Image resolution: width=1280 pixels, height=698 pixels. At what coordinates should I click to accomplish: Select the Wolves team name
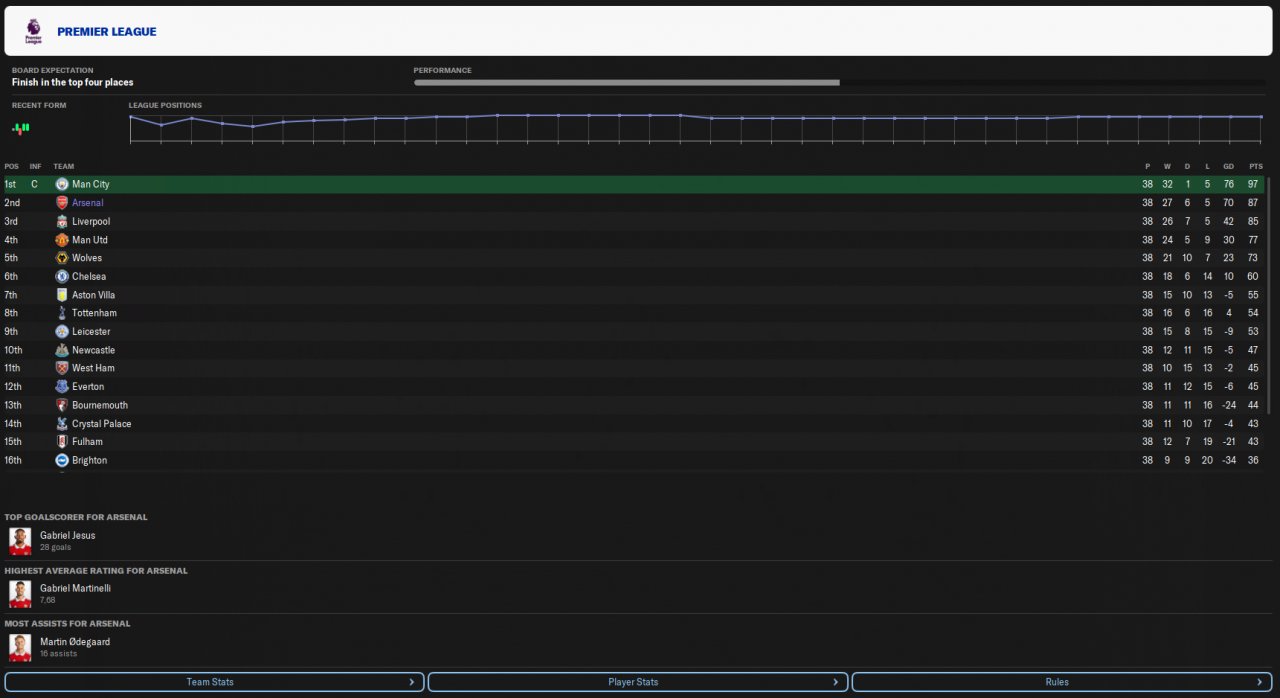coord(87,258)
